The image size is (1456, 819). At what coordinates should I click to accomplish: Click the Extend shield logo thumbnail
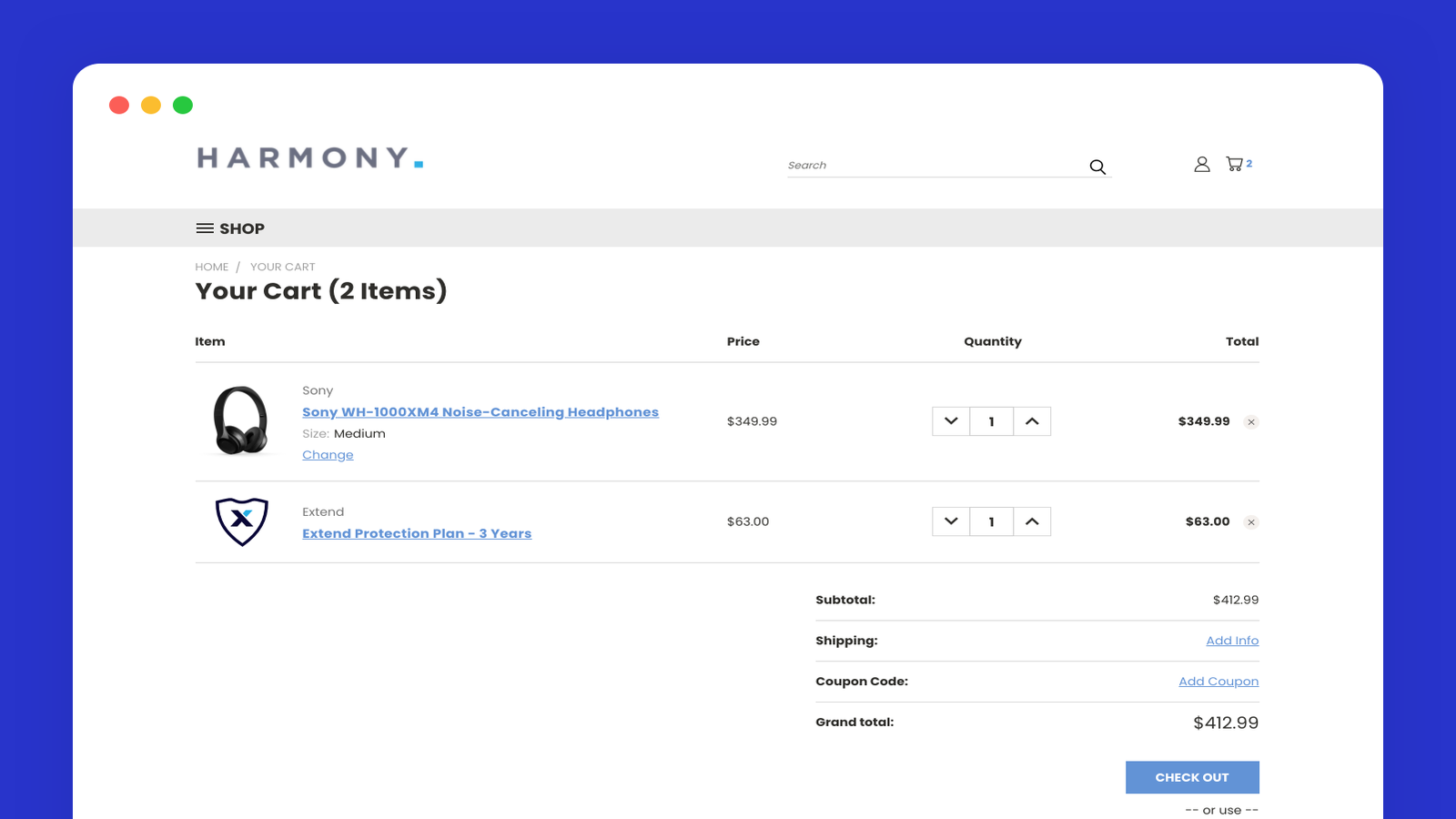(242, 521)
